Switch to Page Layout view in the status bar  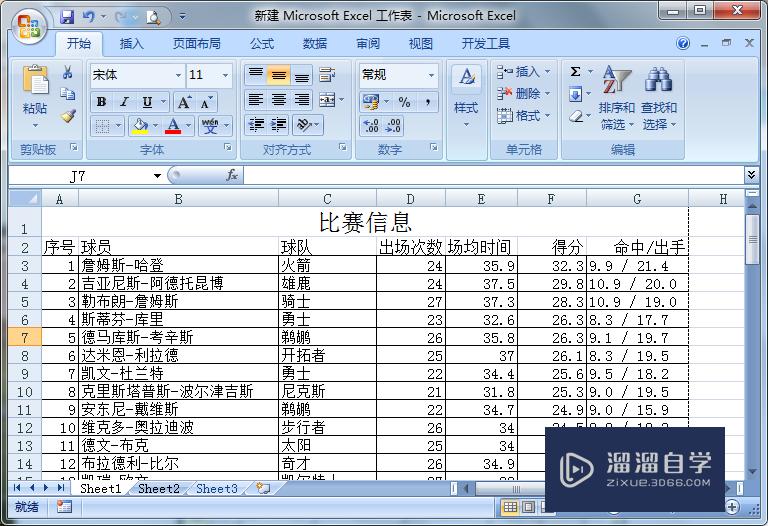(528, 507)
